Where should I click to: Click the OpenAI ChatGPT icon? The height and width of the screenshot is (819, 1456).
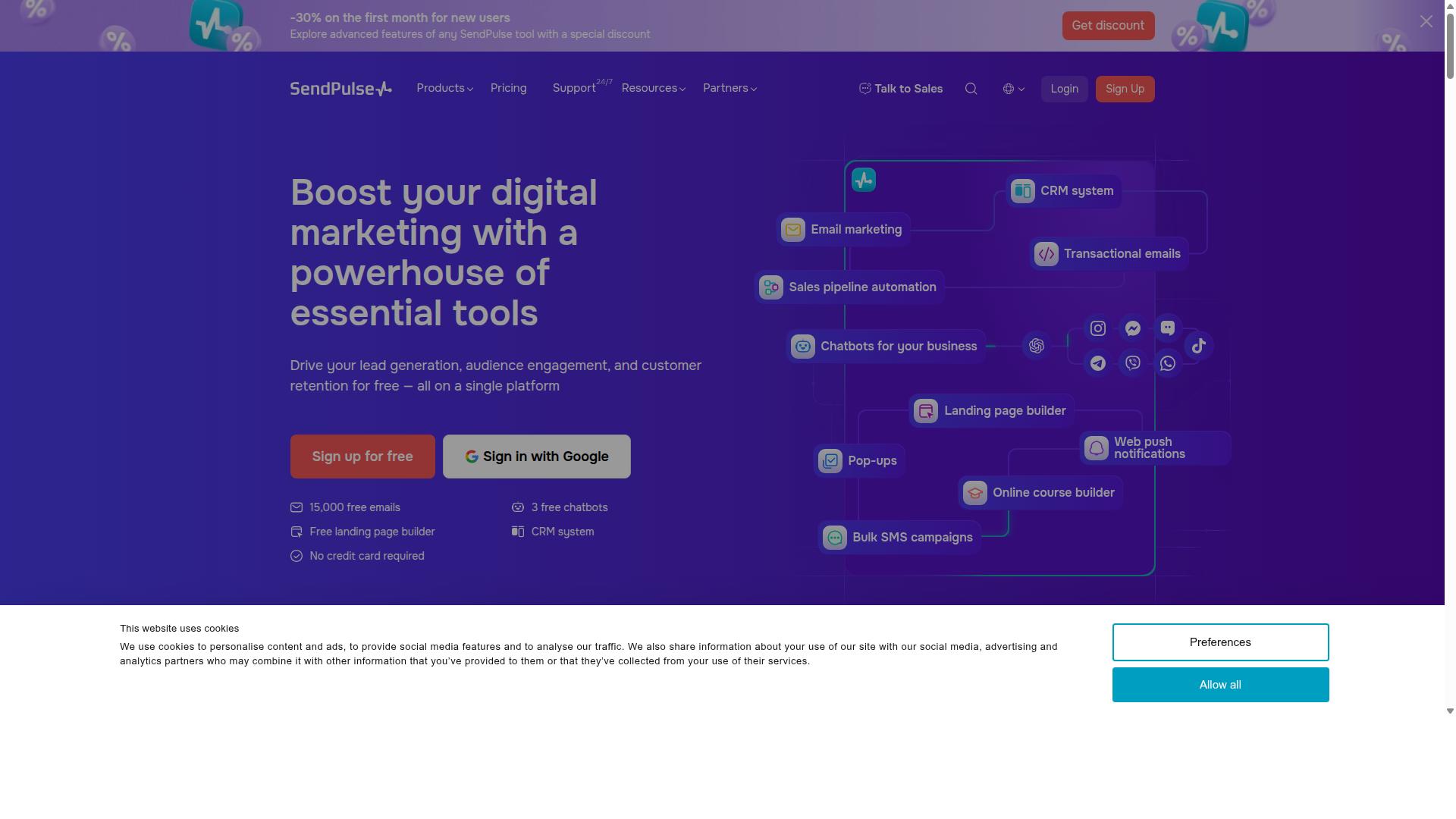1036,346
